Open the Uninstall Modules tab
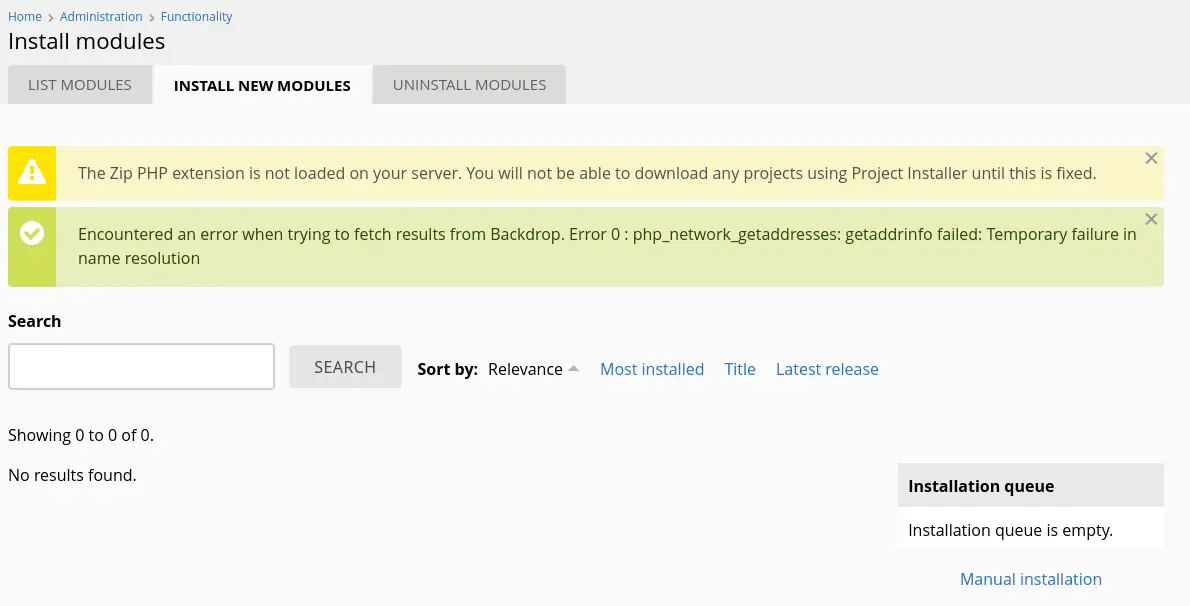The height and width of the screenshot is (606, 1190). coord(469,85)
